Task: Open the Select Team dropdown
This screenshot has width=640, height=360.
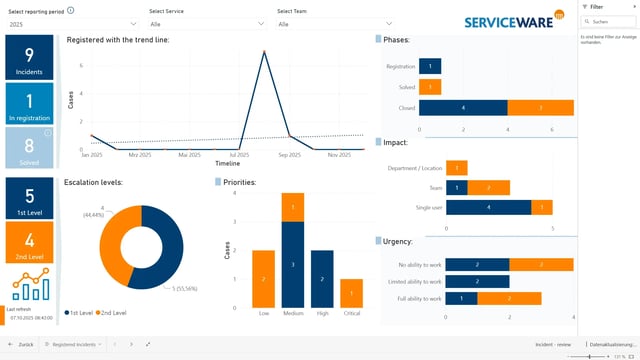Action: [x=335, y=24]
